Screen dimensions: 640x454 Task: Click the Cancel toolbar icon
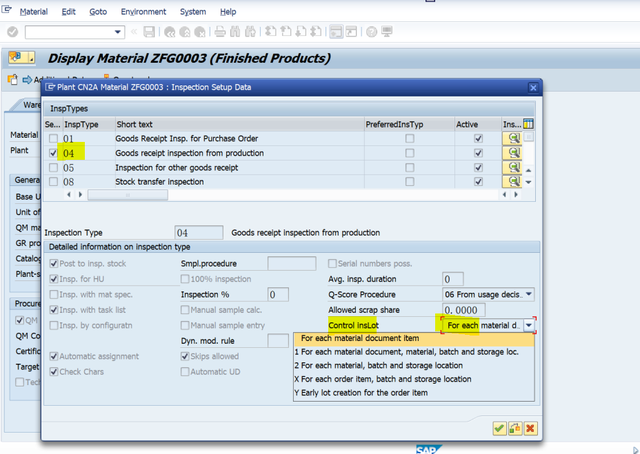(200, 31)
